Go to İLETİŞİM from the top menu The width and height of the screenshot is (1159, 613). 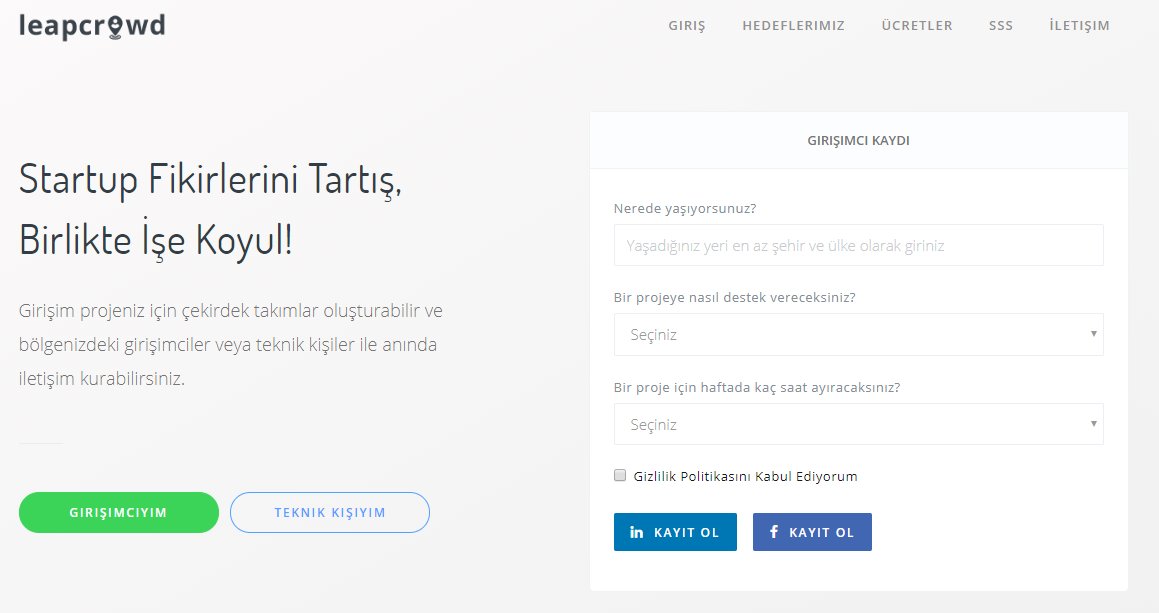1080,26
